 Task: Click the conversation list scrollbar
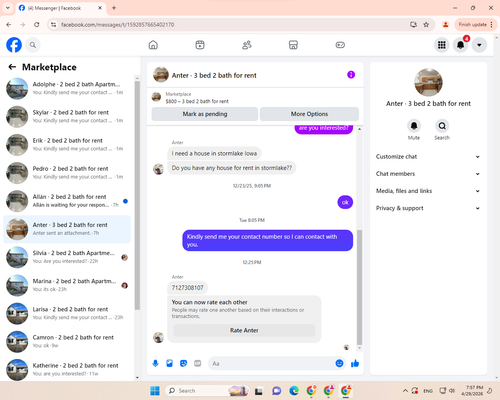pos(137,195)
